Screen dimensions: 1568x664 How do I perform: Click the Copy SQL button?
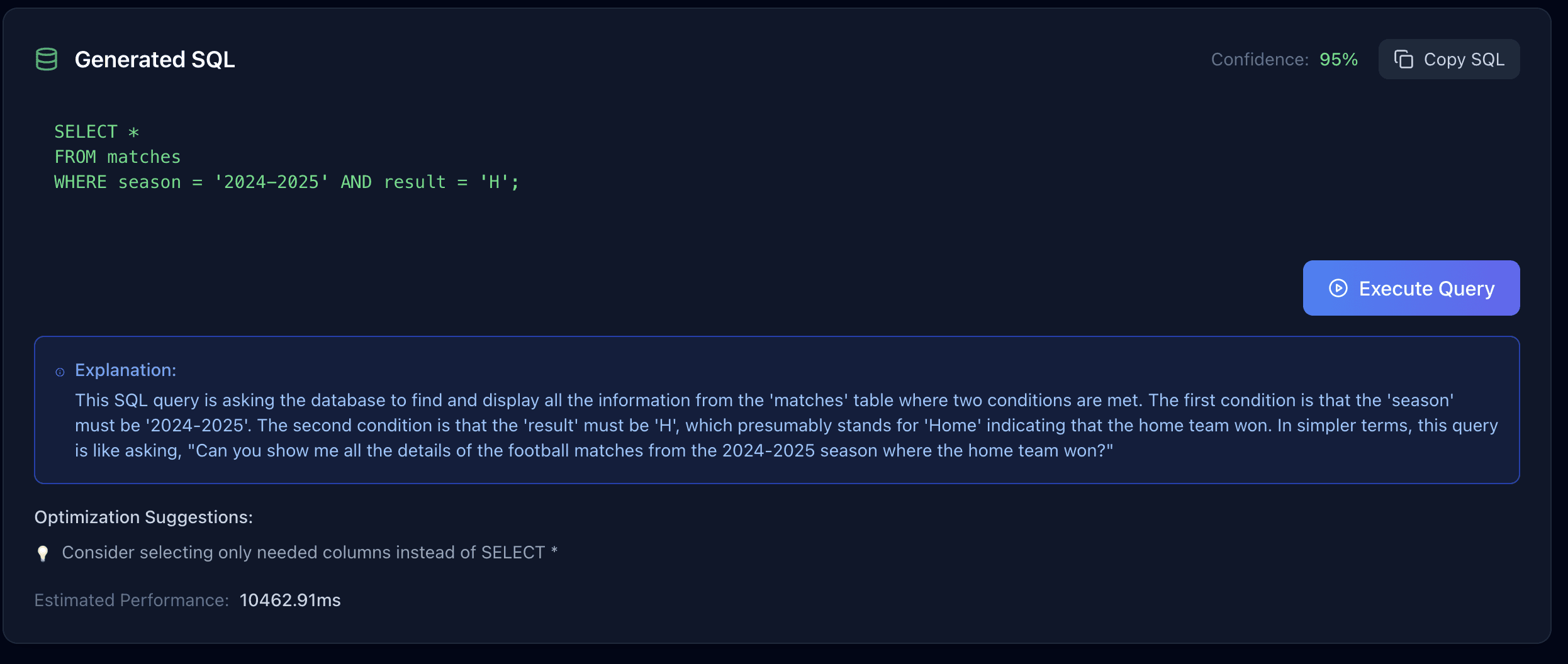point(1448,58)
